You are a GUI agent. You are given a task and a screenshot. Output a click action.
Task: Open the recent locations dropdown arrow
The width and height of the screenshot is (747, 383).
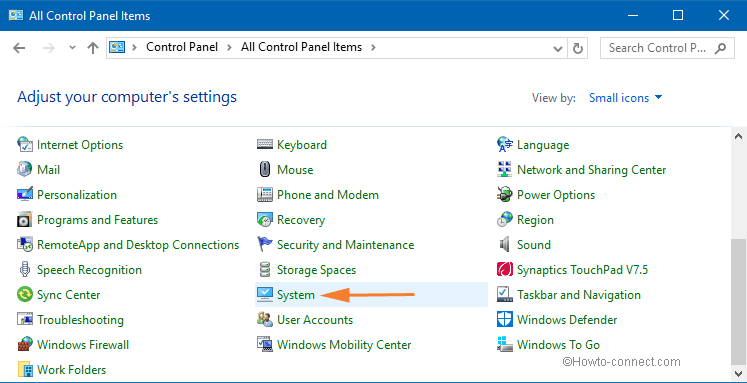(72, 48)
